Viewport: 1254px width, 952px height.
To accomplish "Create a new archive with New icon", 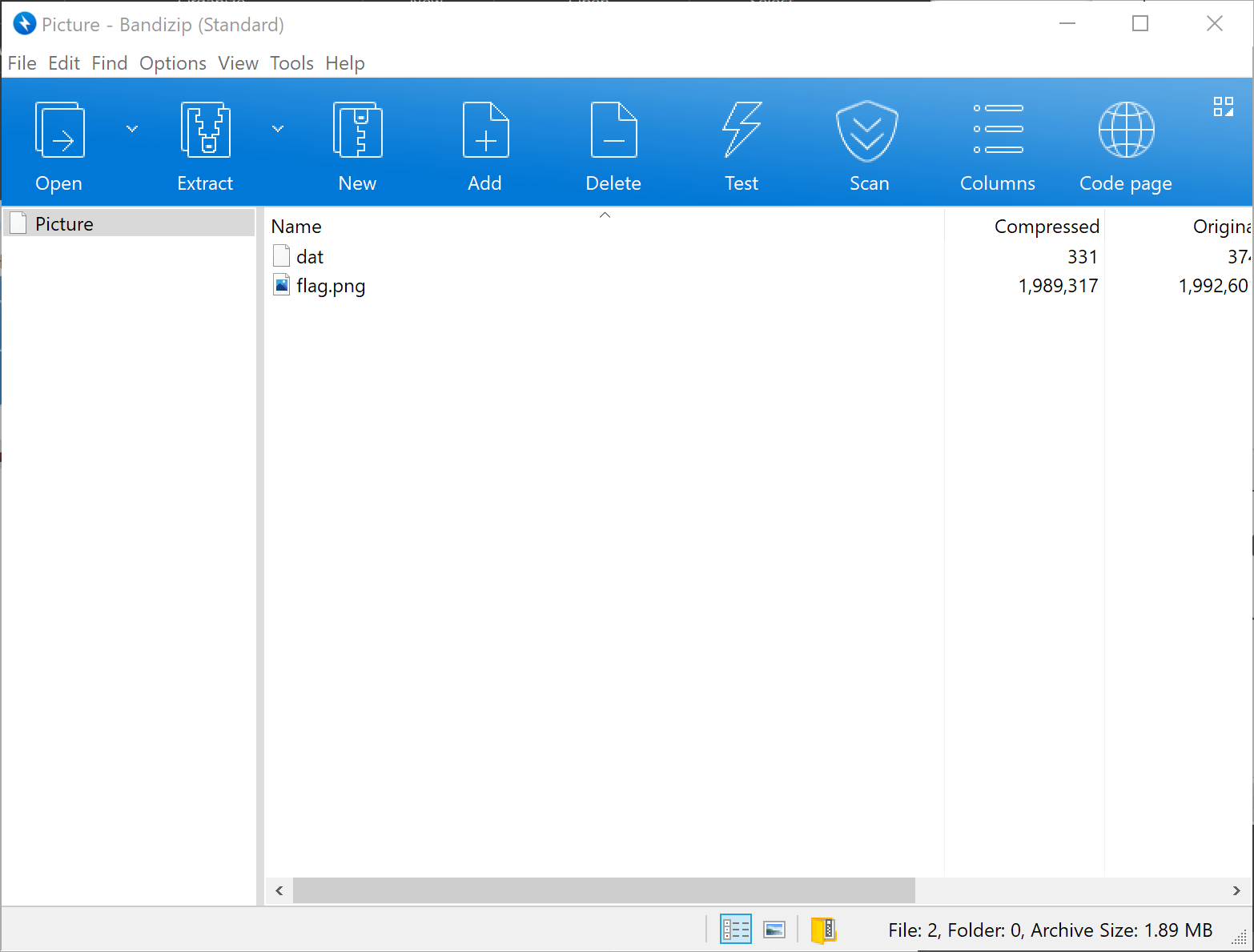I will click(357, 131).
